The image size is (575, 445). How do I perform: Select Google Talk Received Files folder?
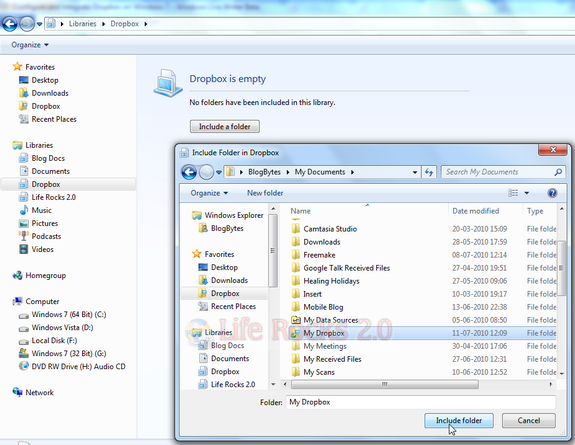point(347,268)
